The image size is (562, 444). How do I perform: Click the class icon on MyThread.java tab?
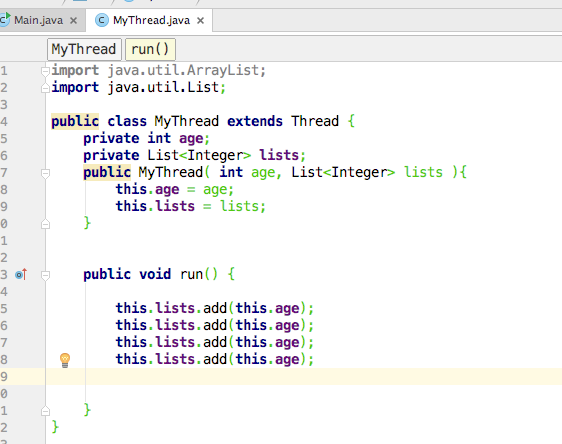pyautogui.click(x=102, y=20)
